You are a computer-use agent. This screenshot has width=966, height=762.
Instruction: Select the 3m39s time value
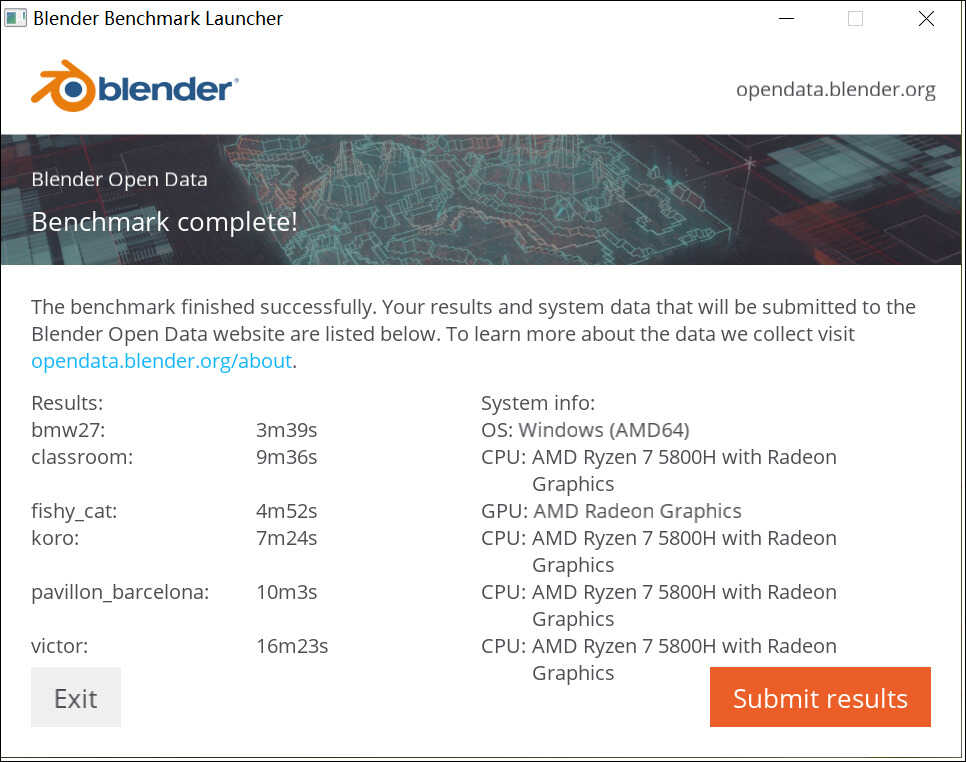(x=286, y=430)
